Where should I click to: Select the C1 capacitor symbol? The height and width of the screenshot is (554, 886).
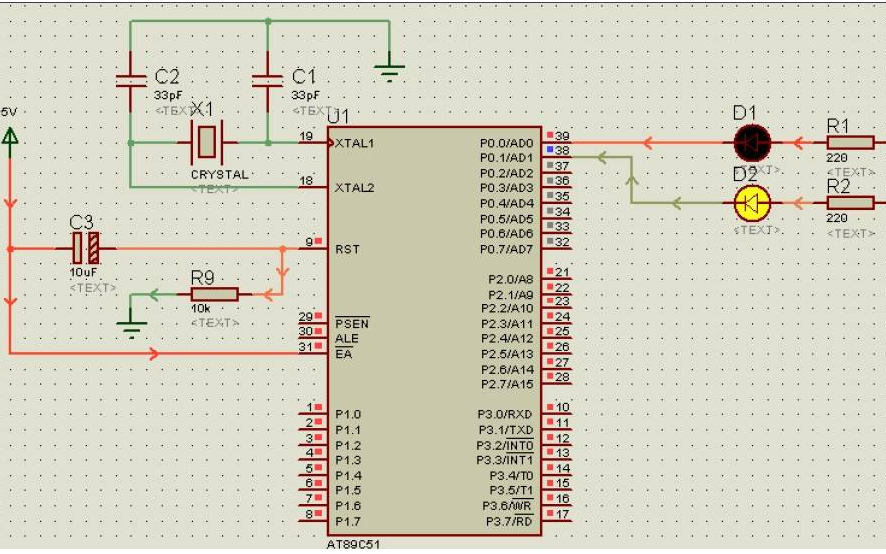click(x=267, y=80)
